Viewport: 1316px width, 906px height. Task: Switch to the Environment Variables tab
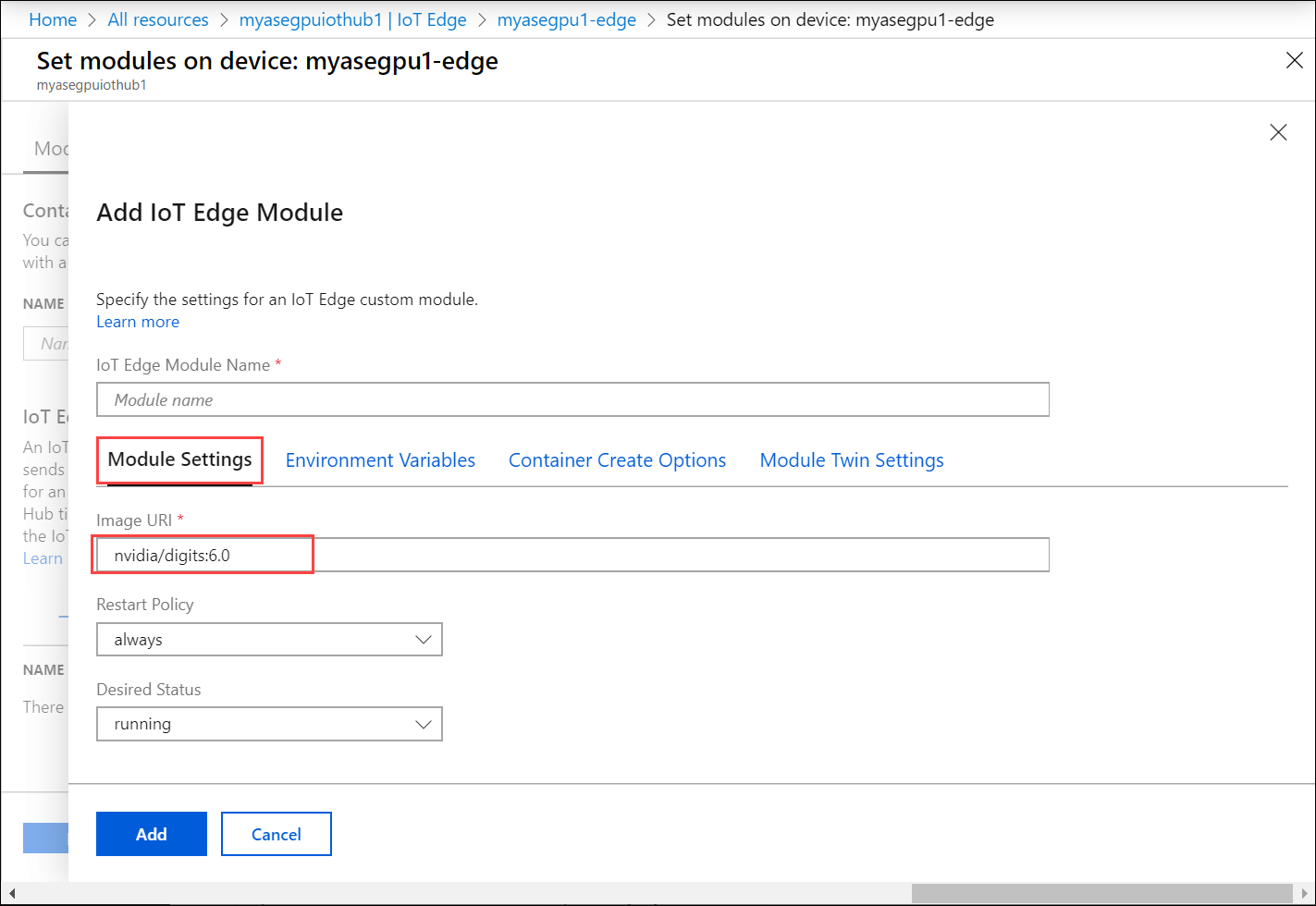[x=380, y=459]
